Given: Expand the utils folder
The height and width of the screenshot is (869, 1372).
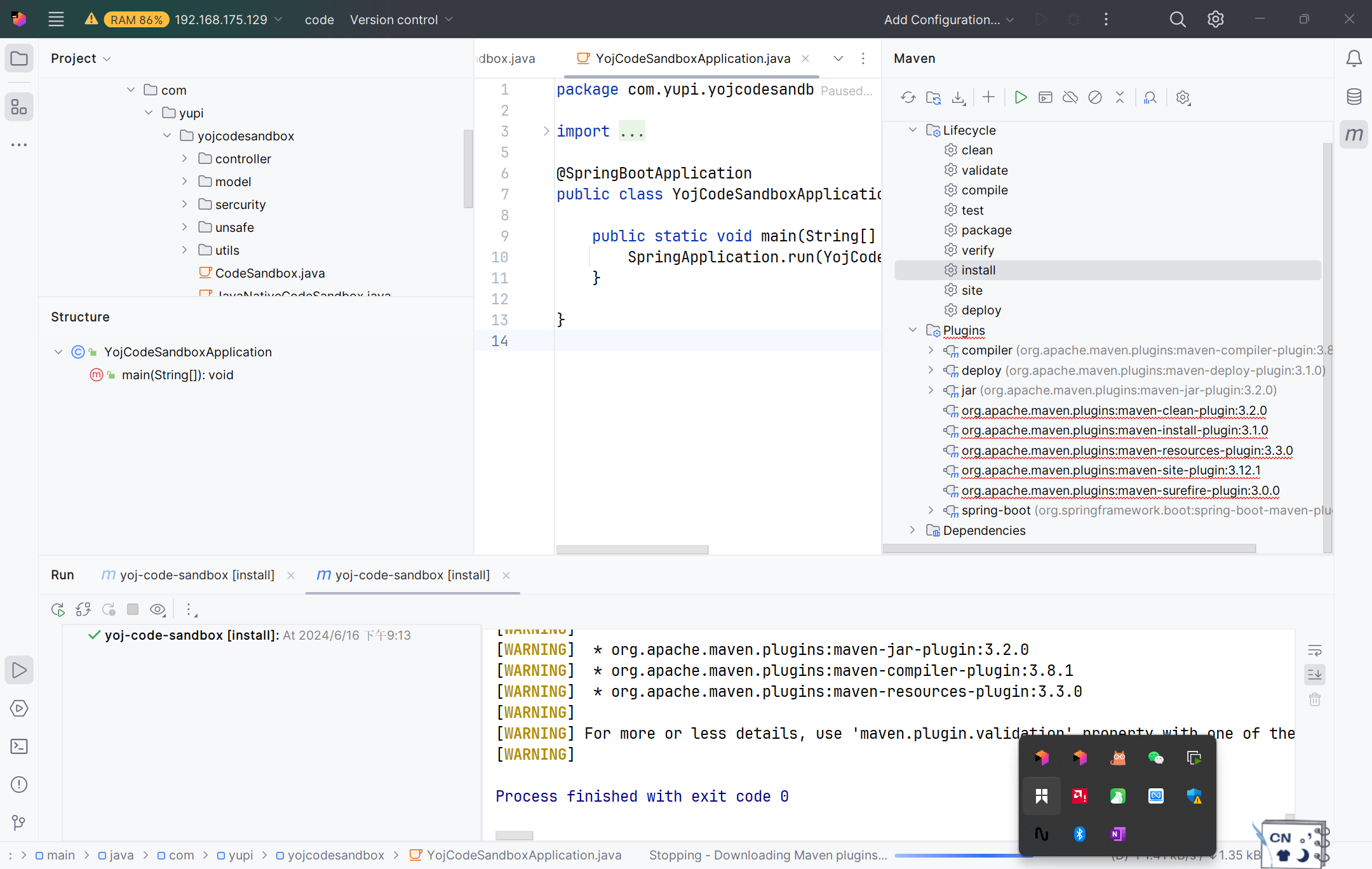Looking at the screenshot, I should [185, 250].
